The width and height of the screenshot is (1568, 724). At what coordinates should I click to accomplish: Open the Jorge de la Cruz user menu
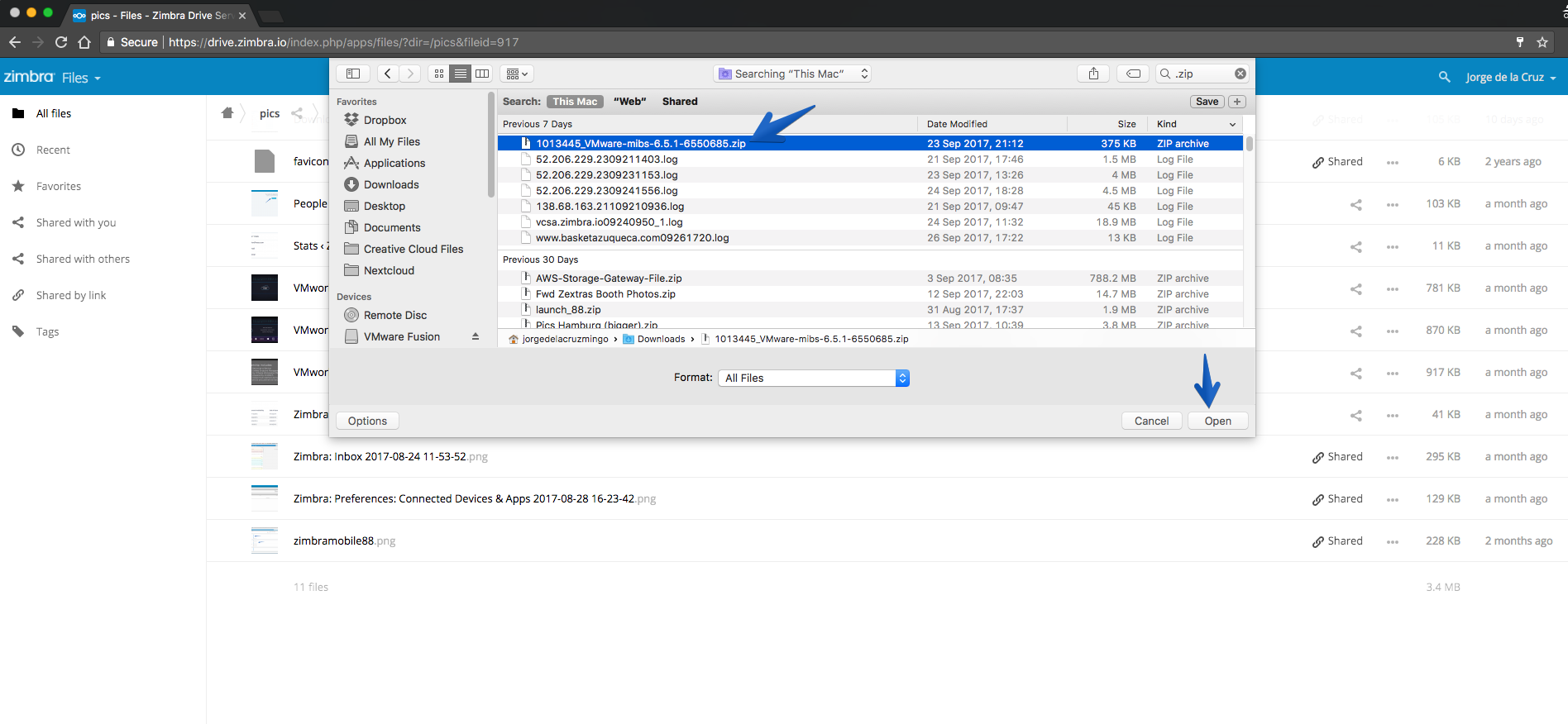(x=1511, y=78)
